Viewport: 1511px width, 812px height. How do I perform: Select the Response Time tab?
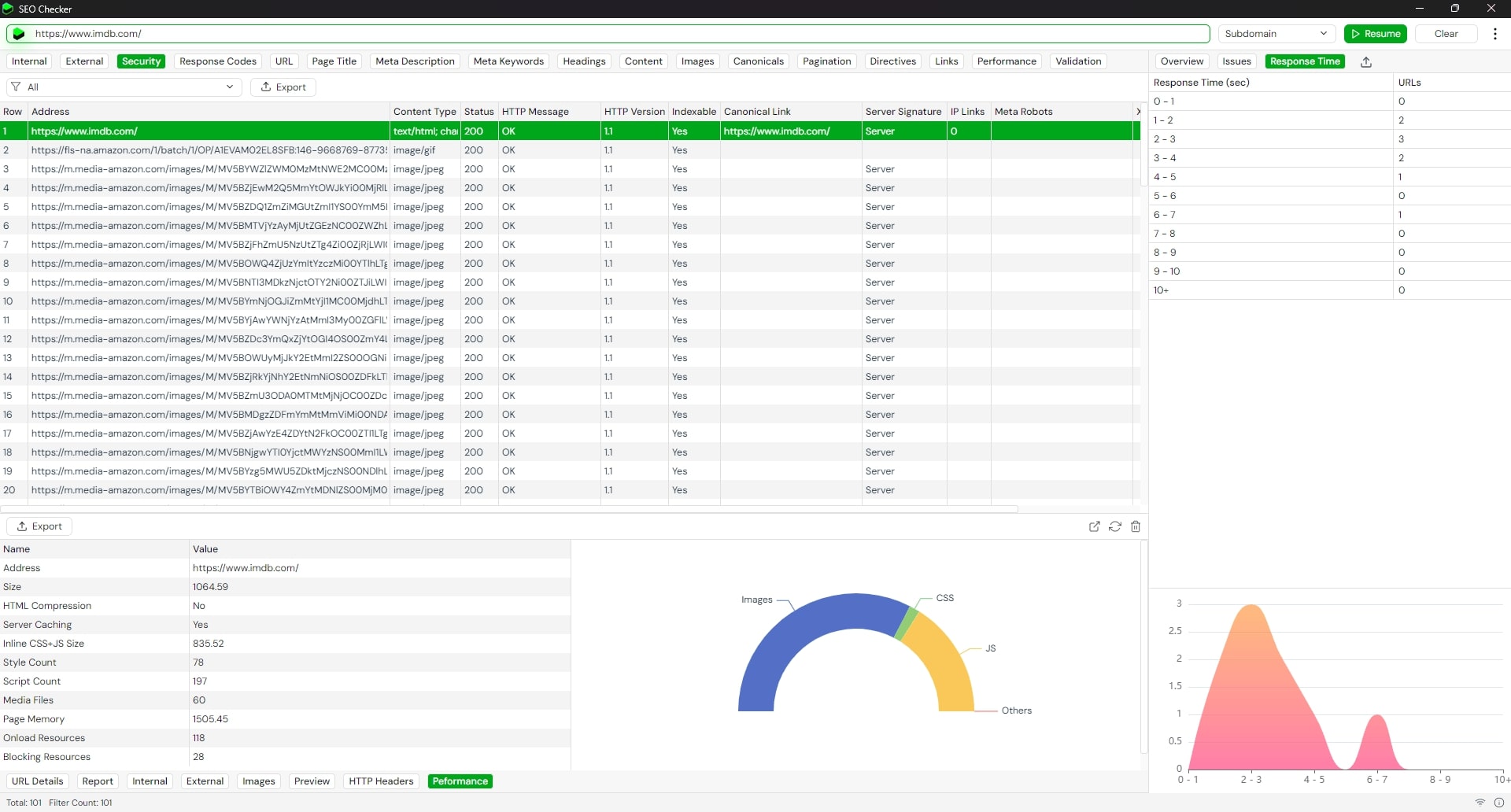[1305, 61]
